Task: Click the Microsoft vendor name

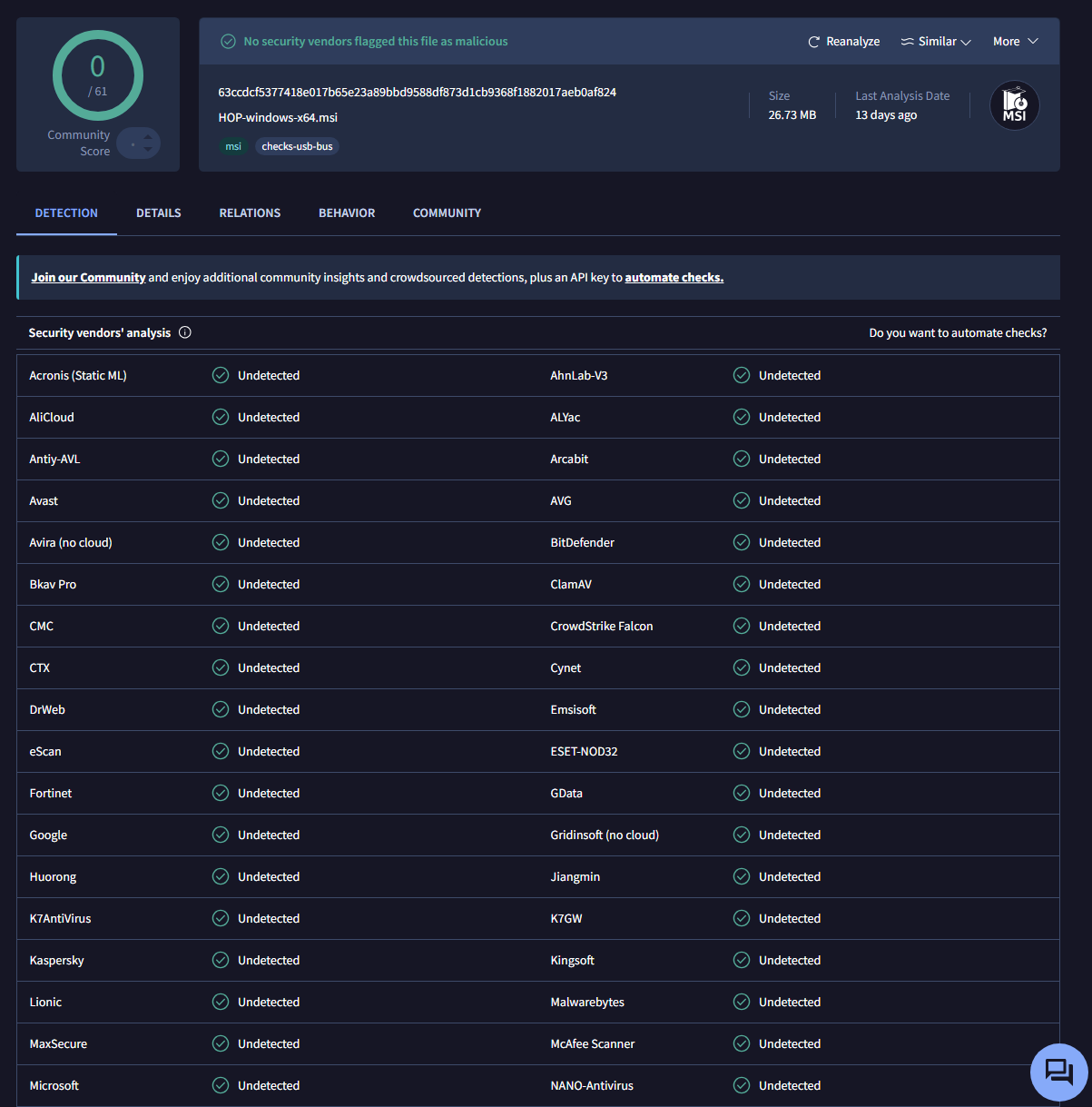Action: 54,1085
